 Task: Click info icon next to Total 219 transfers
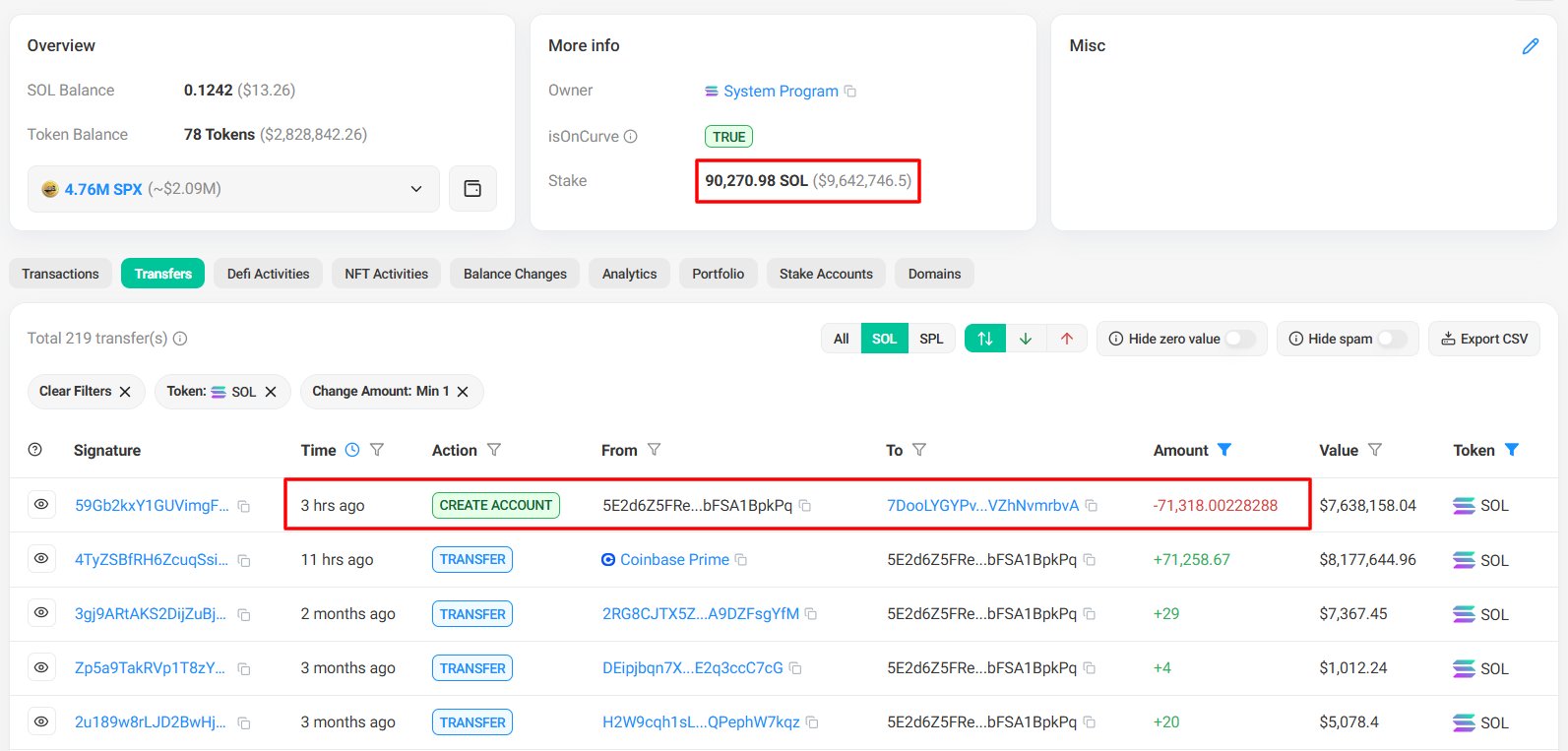180,339
